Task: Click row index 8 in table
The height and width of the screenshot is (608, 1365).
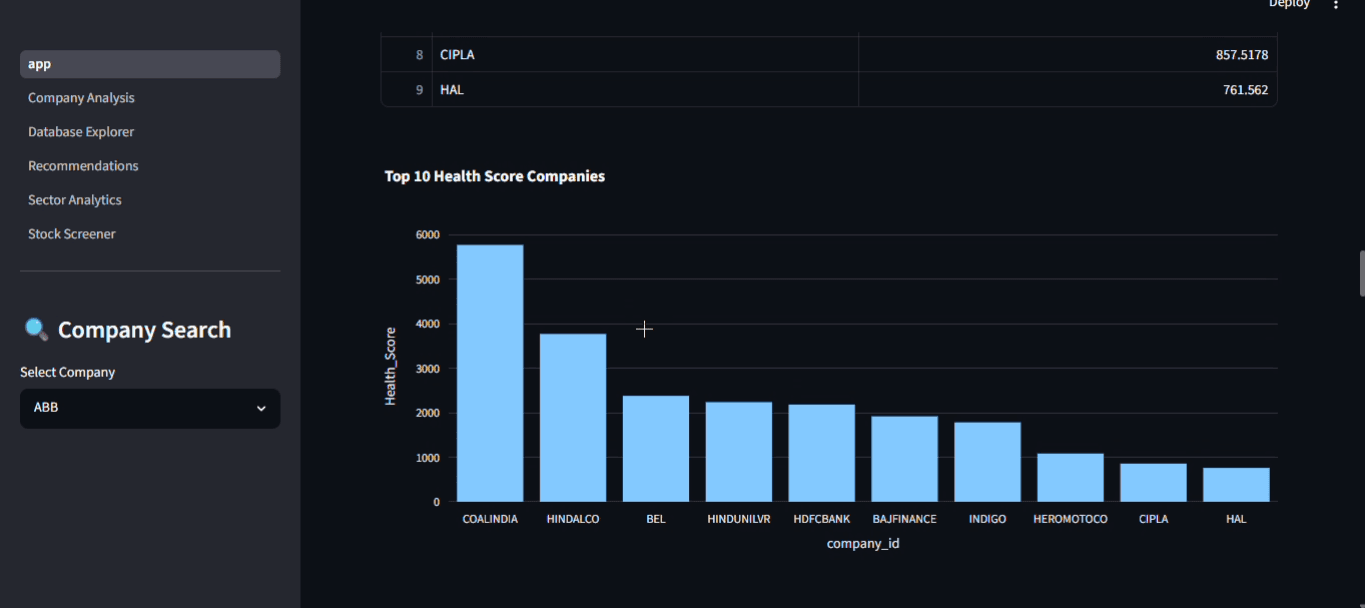Action: [x=407, y=55]
